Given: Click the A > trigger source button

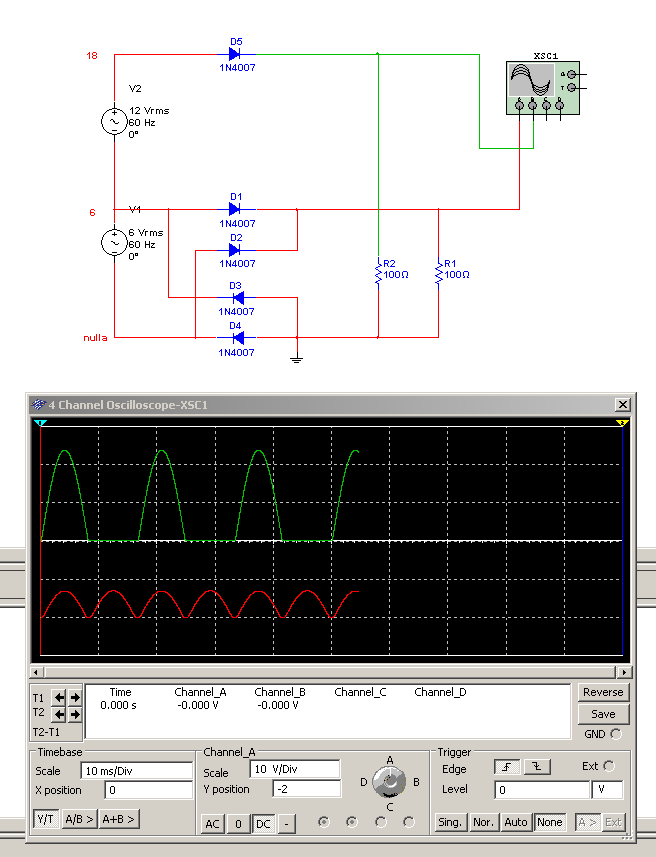Looking at the screenshot, I should pyautogui.click(x=587, y=822).
